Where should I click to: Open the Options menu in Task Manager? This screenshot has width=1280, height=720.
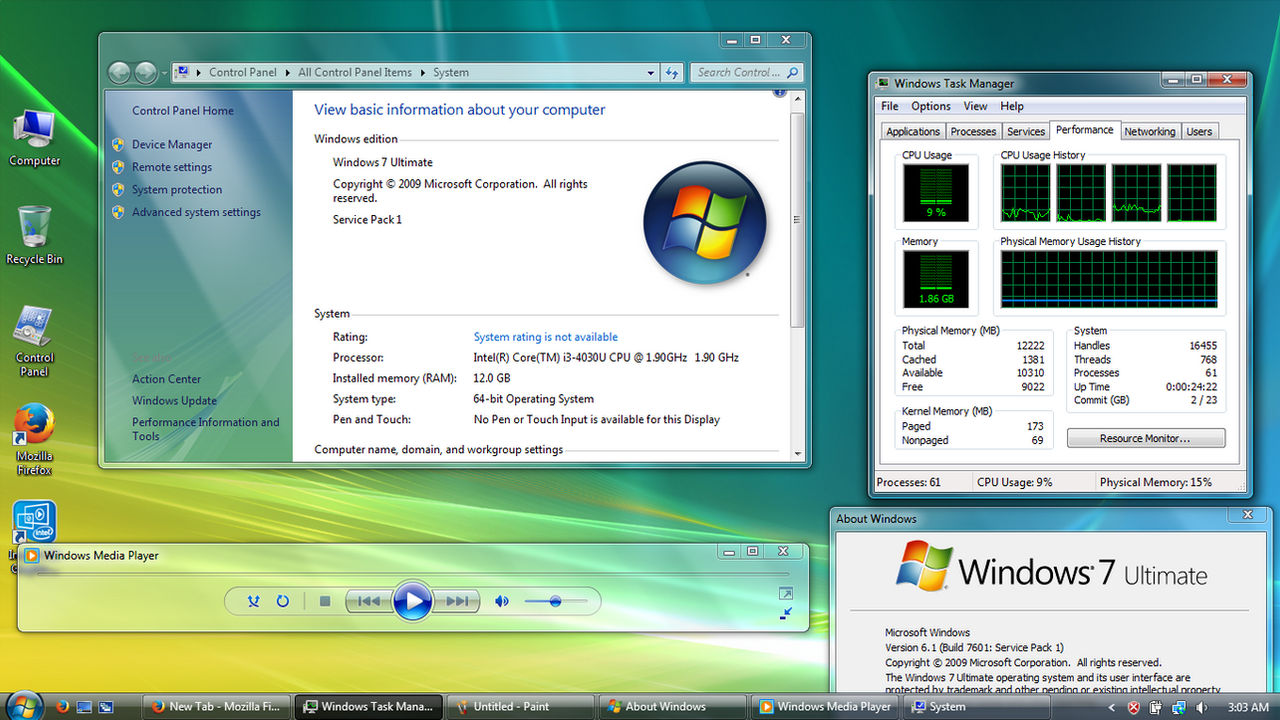point(931,106)
